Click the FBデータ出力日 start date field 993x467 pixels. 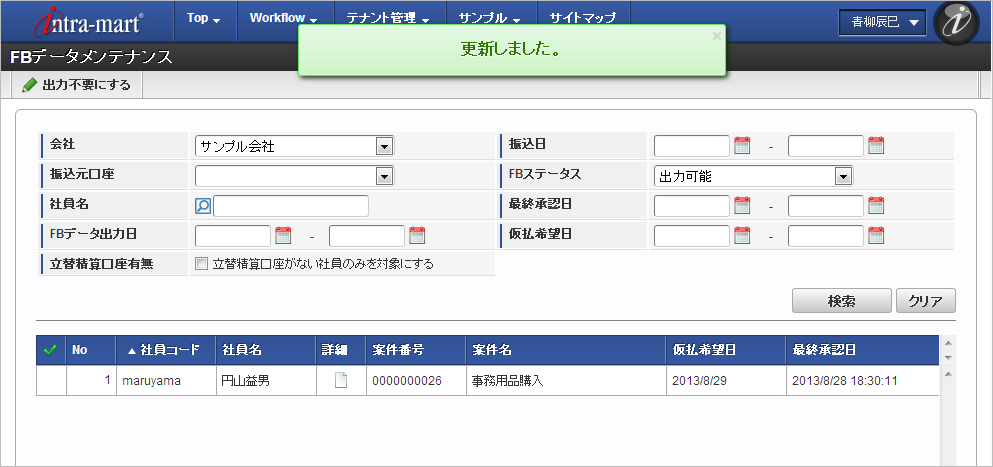(233, 236)
